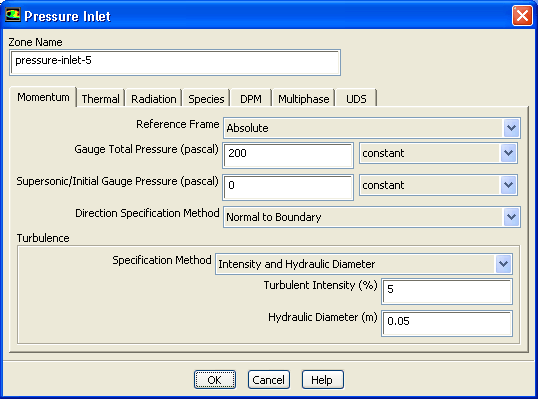Open the Thermal tab
The width and height of the screenshot is (538, 399).
101,99
